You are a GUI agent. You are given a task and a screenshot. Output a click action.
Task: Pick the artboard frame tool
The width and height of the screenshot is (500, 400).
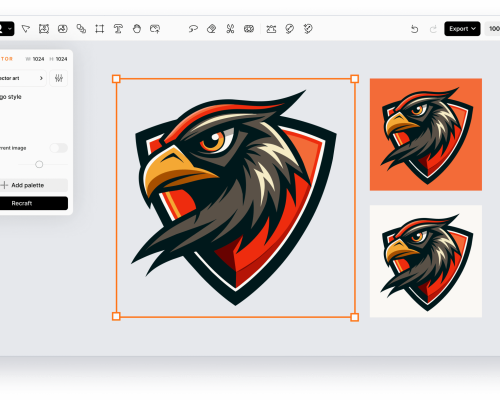pyautogui.click(x=99, y=29)
